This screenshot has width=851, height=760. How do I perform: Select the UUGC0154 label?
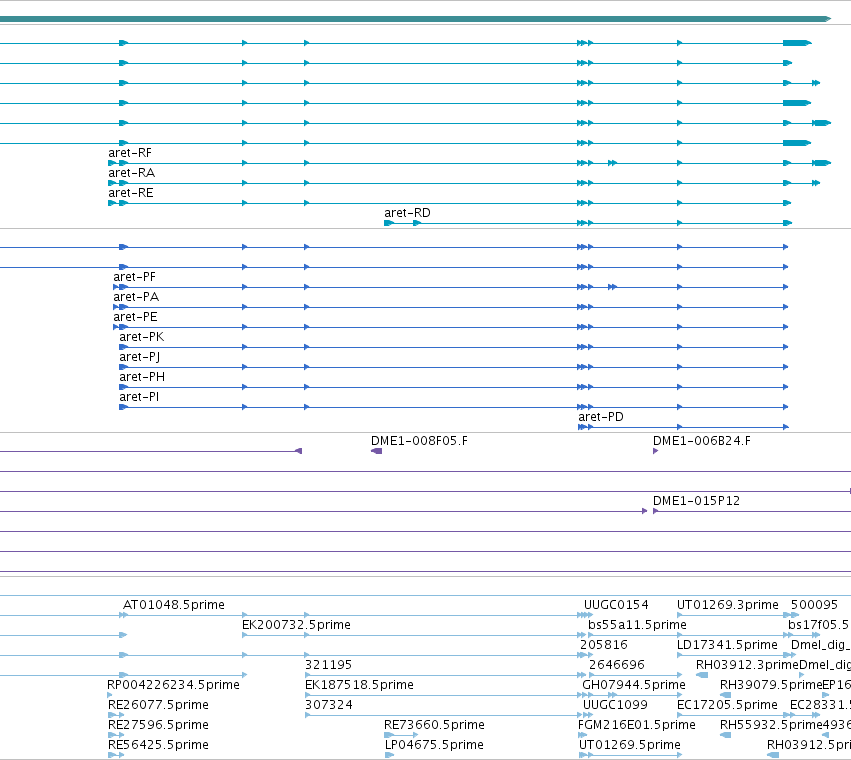[616, 605]
